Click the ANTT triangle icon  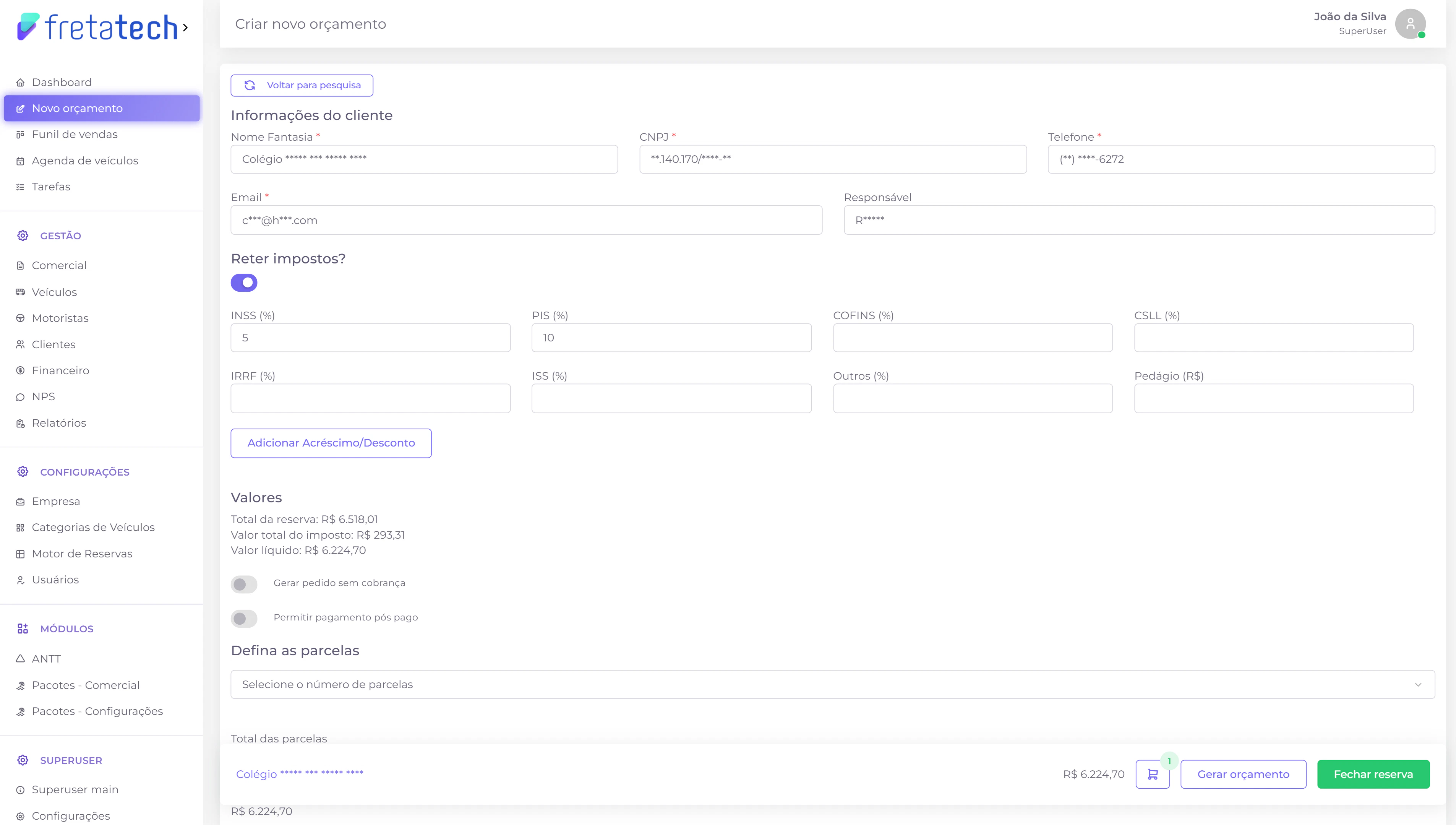(20, 658)
